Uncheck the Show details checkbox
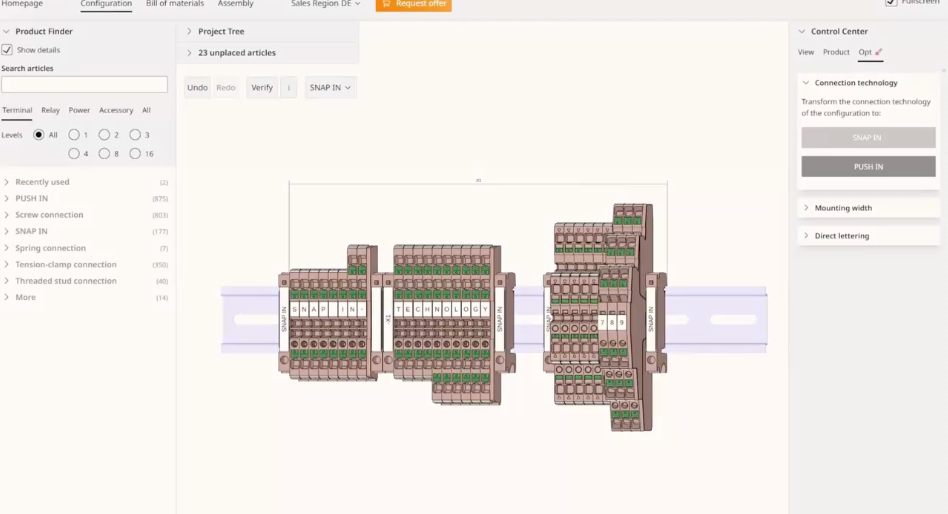This screenshot has width=948, height=514. click(x=7, y=50)
